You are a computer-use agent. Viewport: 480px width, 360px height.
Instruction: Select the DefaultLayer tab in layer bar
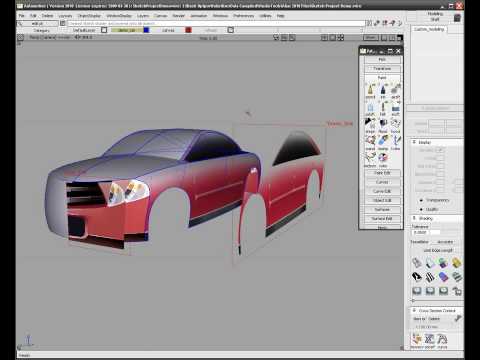tap(84, 30)
